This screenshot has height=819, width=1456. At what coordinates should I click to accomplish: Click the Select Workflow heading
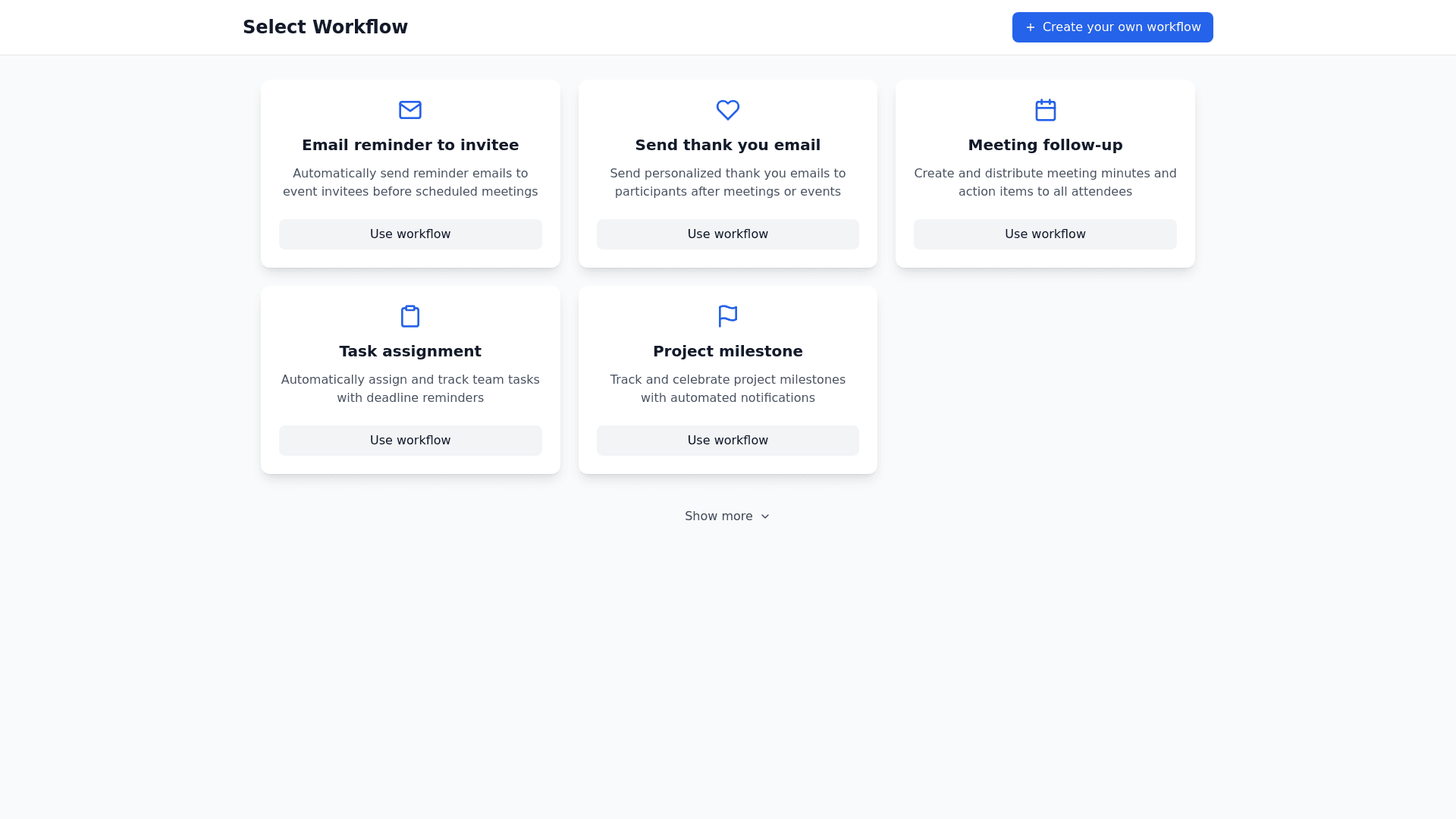tap(325, 27)
